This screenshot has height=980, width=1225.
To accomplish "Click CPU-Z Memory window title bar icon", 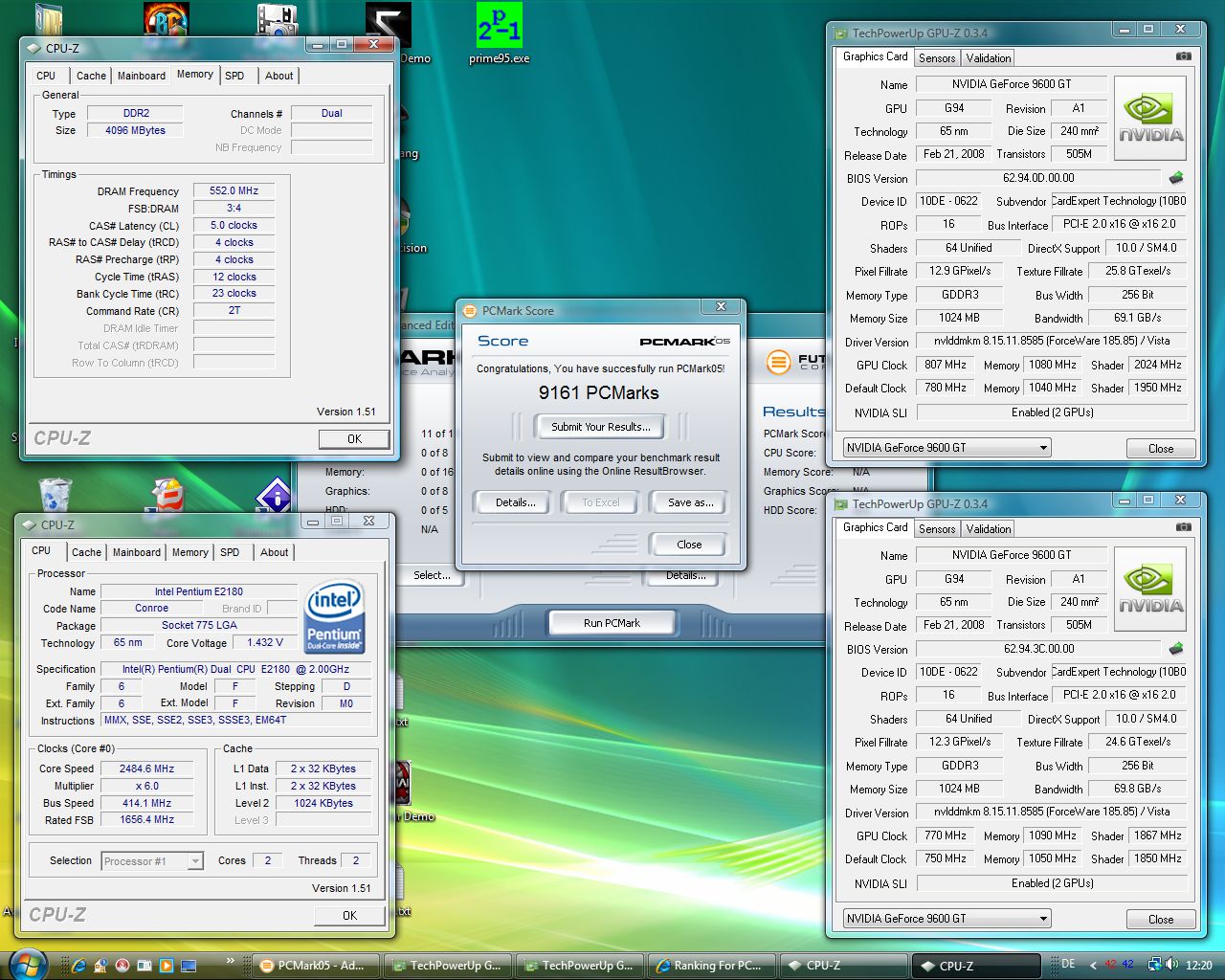I will coord(33,48).
